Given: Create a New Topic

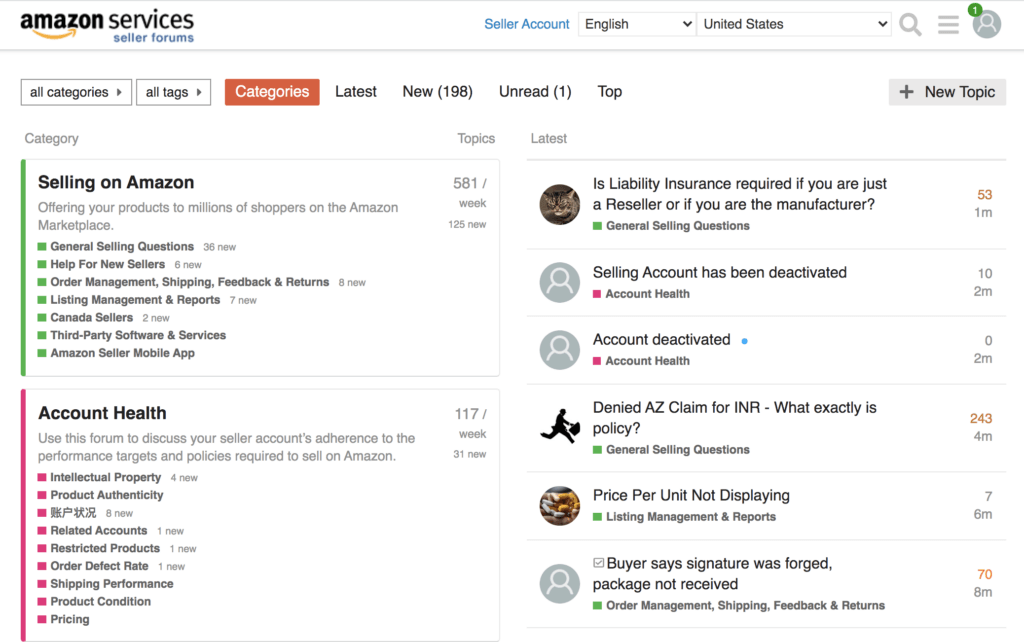Looking at the screenshot, I should click(x=948, y=92).
